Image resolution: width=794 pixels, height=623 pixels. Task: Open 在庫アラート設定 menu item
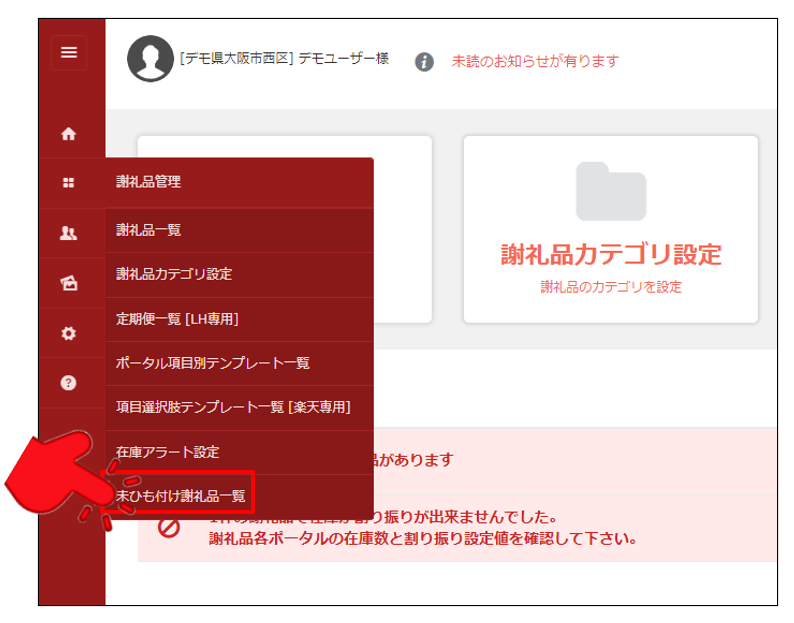click(x=167, y=452)
